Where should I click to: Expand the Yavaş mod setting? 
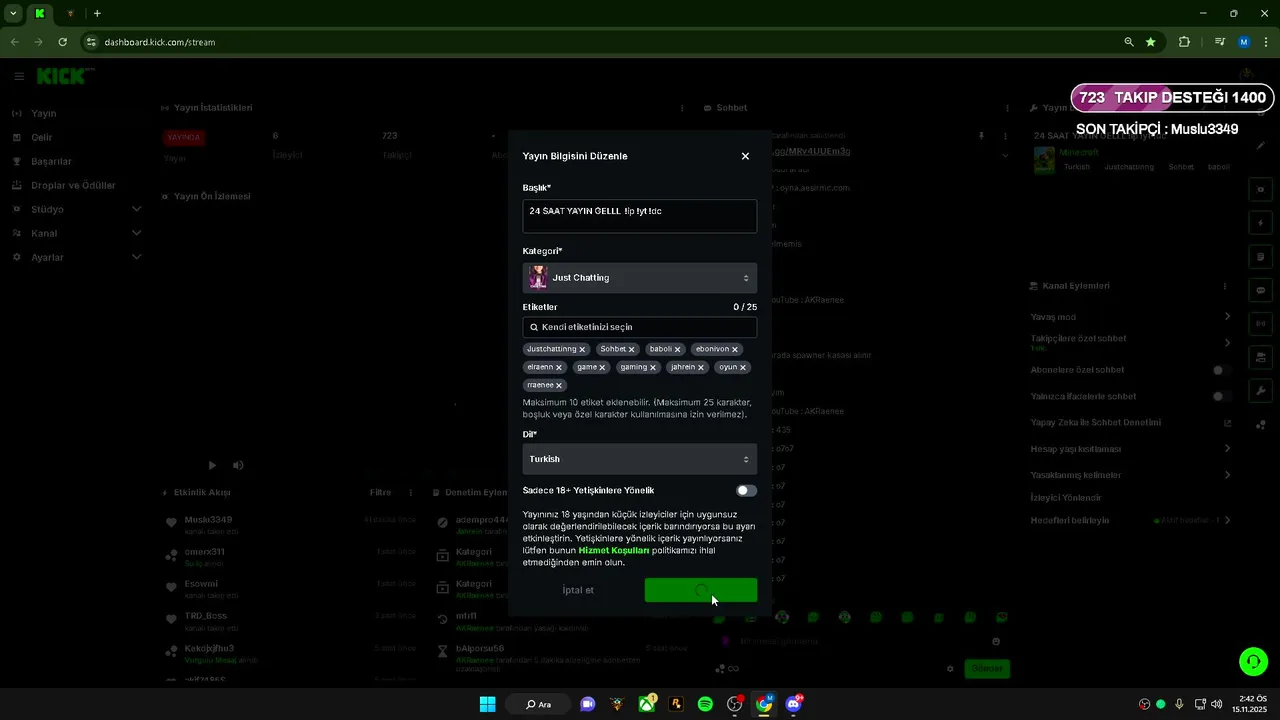1227,317
